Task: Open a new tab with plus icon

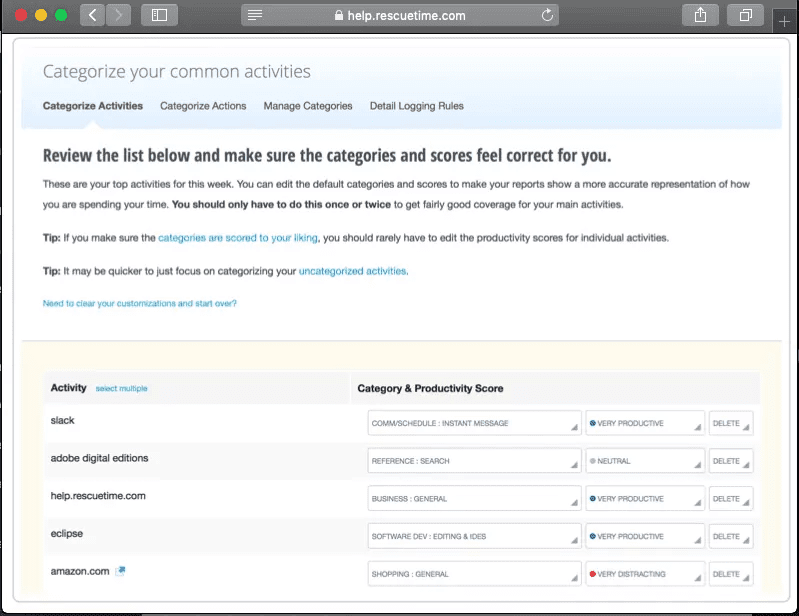Action: click(784, 21)
